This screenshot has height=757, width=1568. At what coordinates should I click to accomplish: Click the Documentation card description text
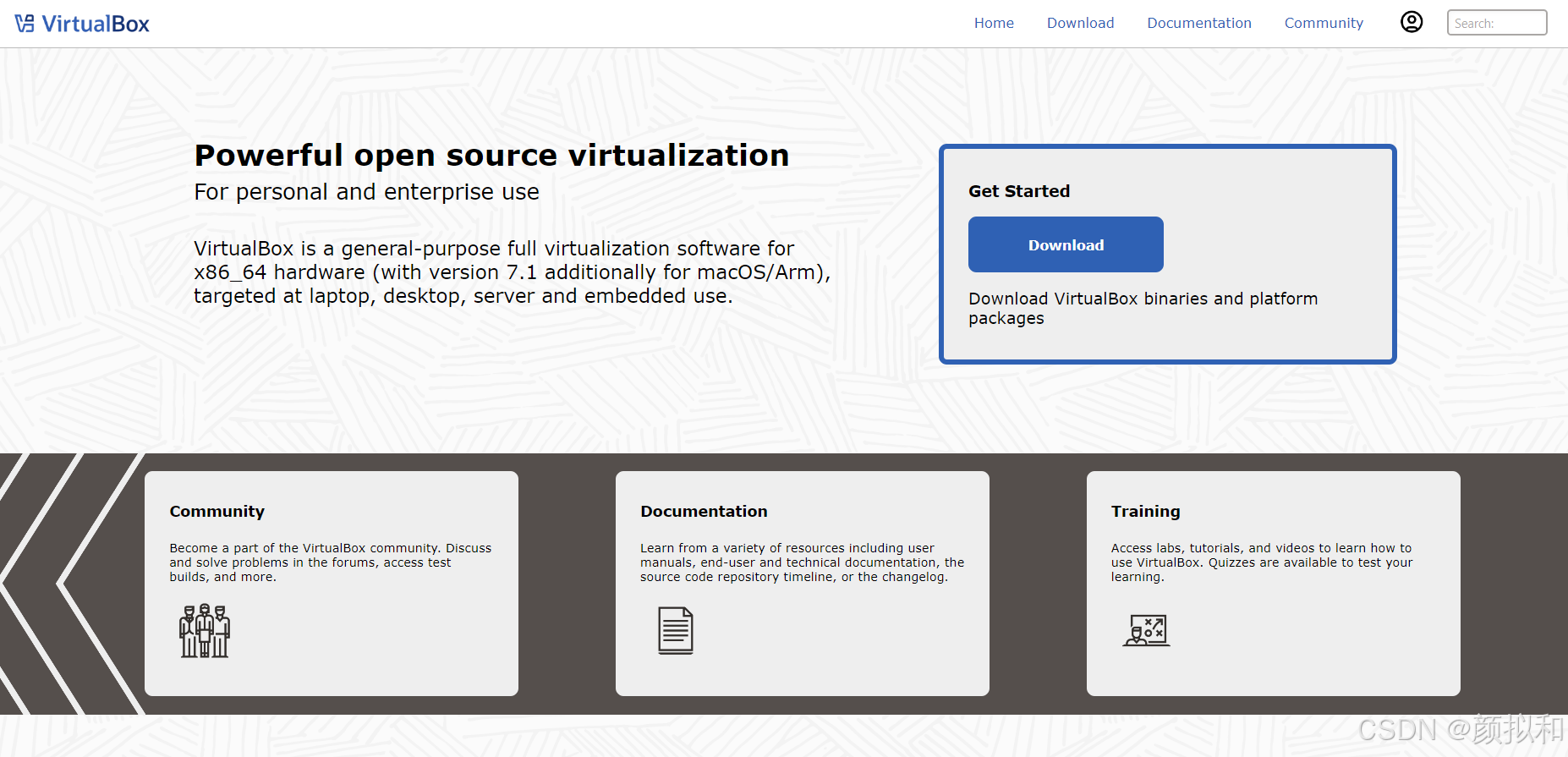coord(802,562)
